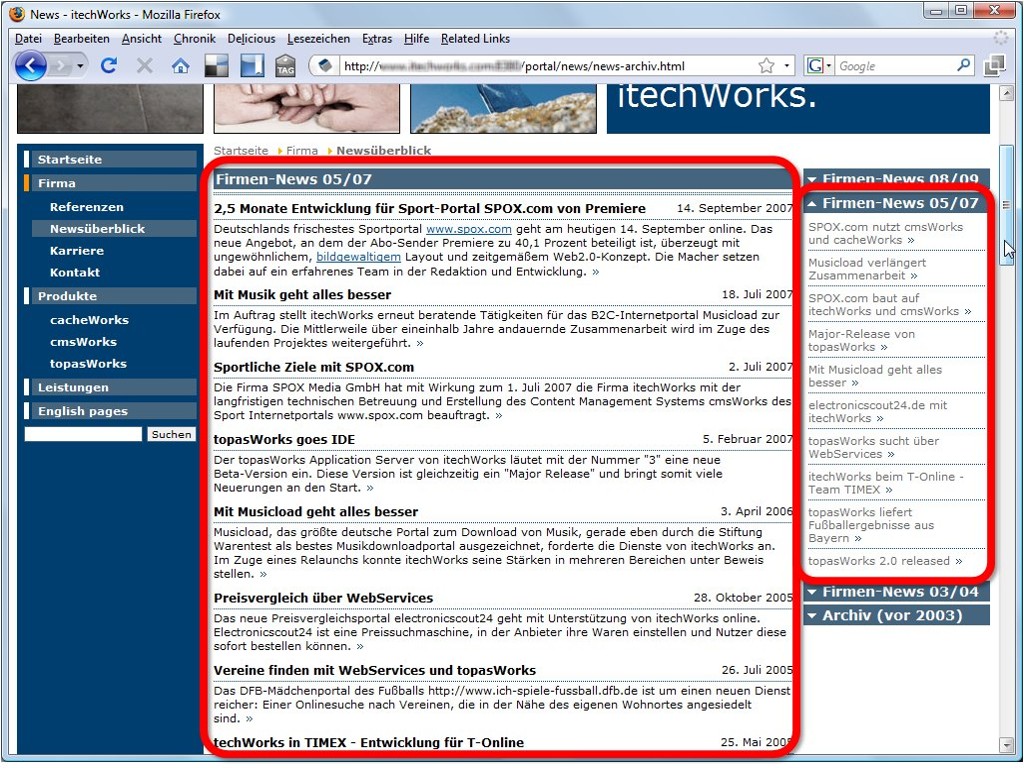Open the Delicious menu

pos(251,39)
